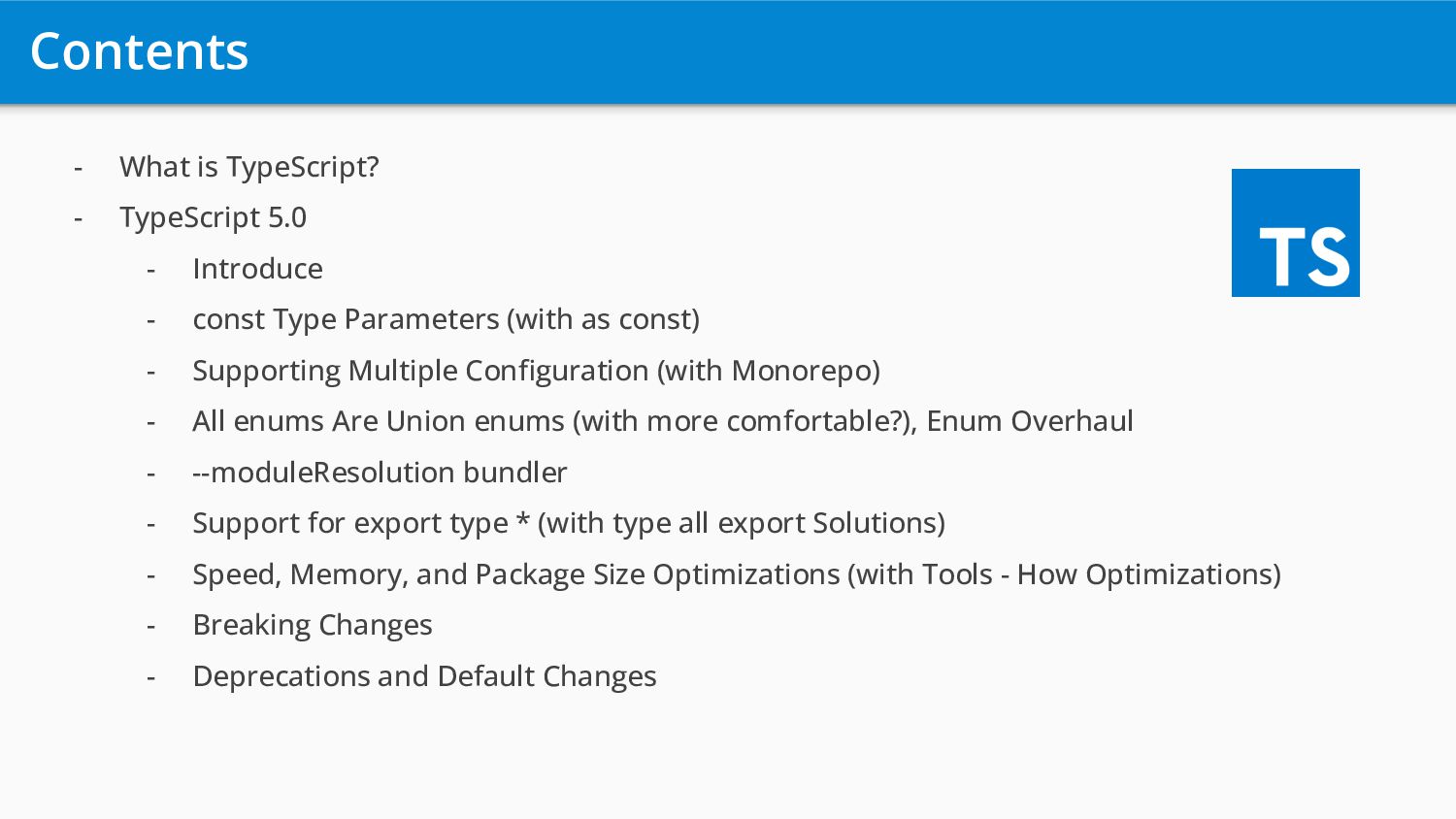
Task: Select the 'Breaking Changes' item
Action: click(x=313, y=625)
